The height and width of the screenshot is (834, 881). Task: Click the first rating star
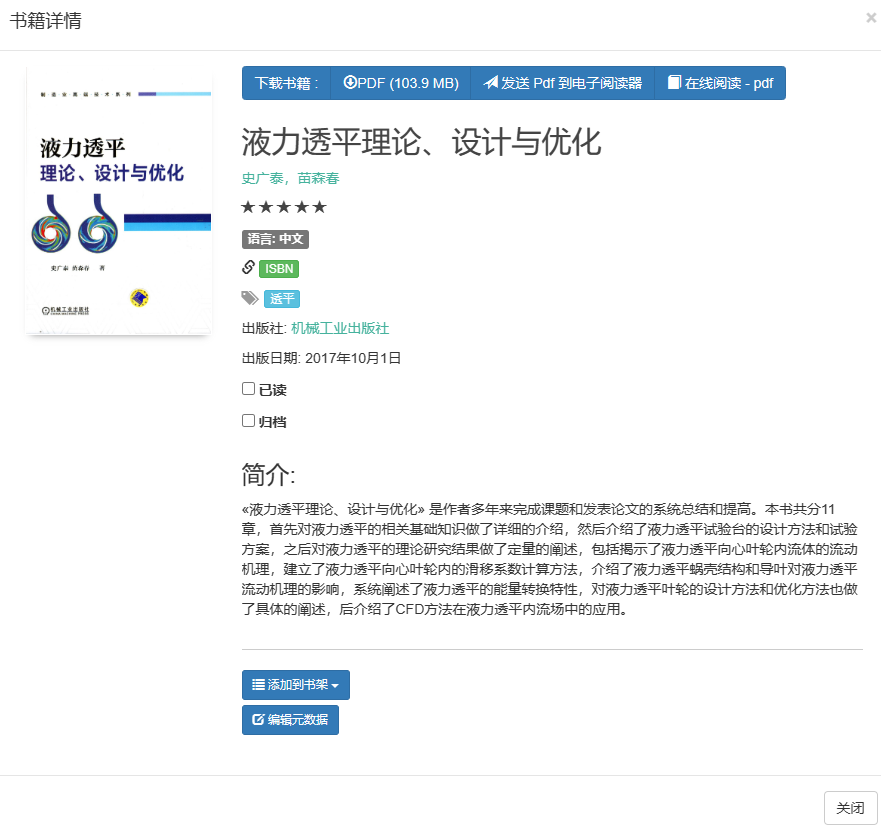coord(248,206)
